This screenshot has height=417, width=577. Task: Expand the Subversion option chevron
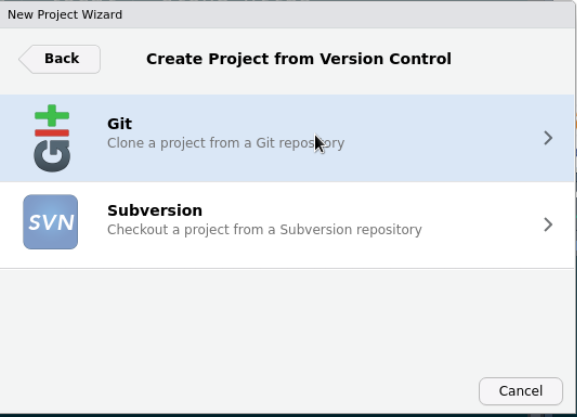click(x=548, y=225)
